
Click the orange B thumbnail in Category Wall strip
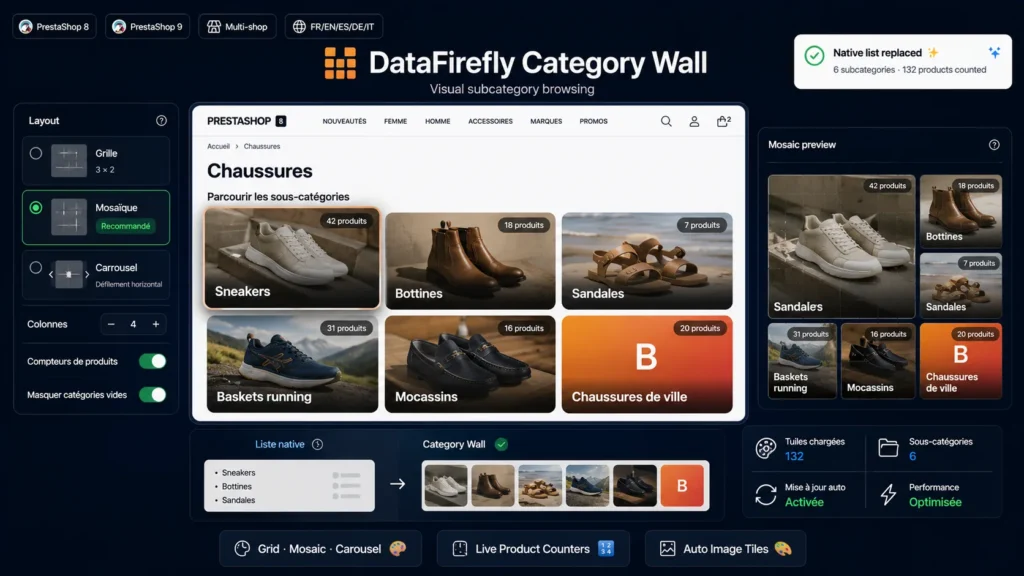pos(682,485)
